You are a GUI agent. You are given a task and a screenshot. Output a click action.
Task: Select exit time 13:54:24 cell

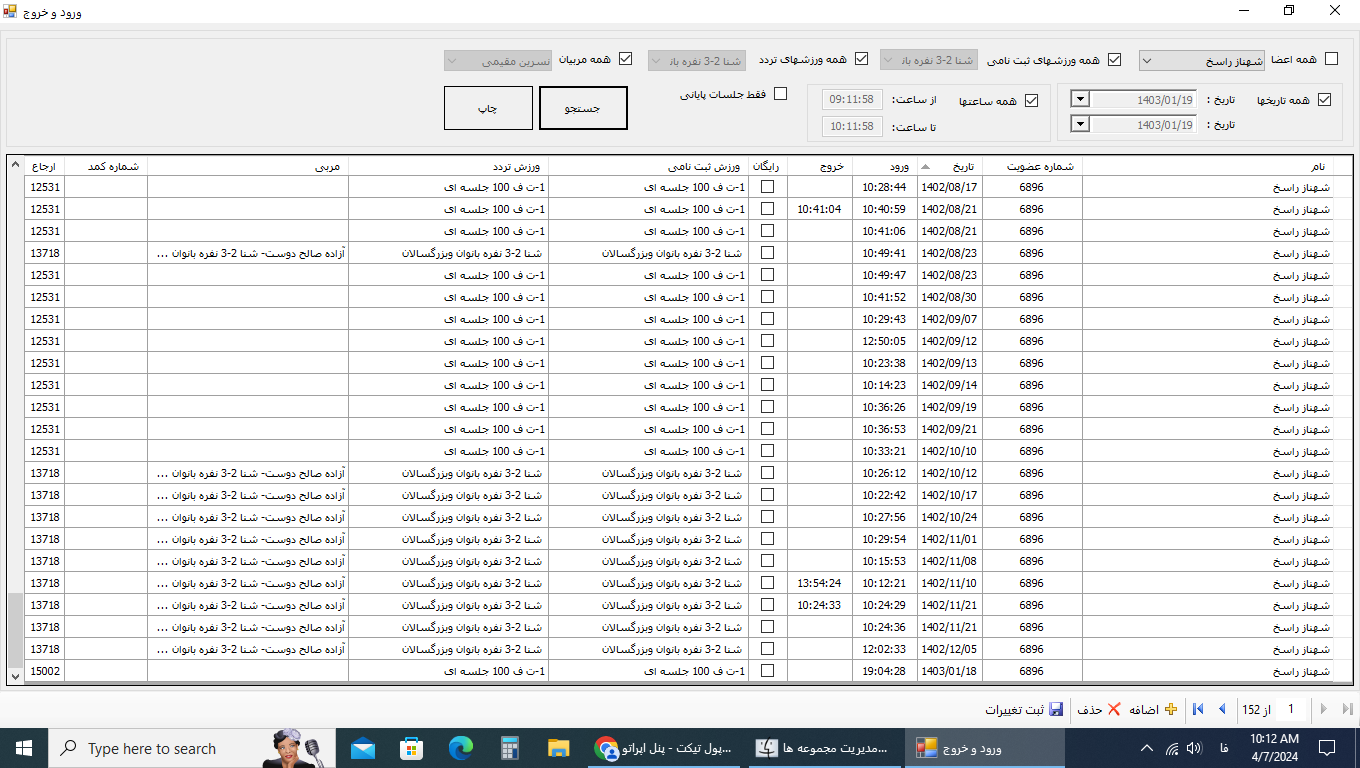click(820, 583)
